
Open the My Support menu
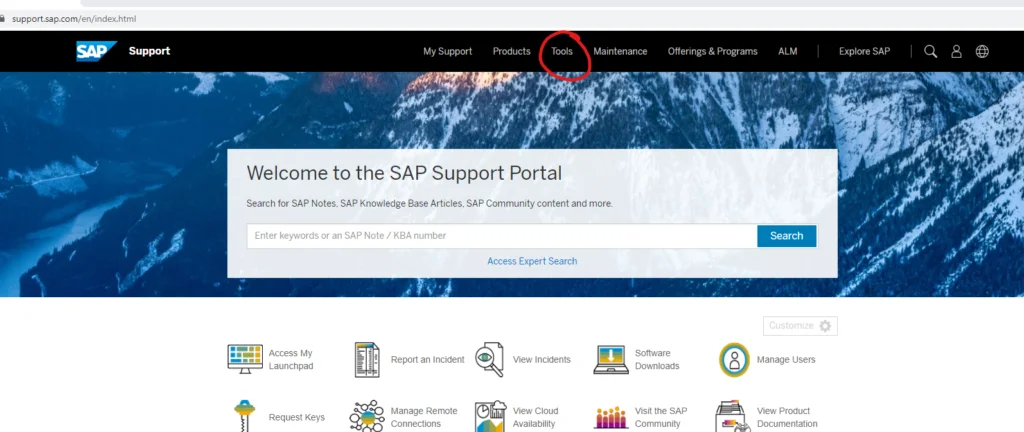click(x=447, y=52)
